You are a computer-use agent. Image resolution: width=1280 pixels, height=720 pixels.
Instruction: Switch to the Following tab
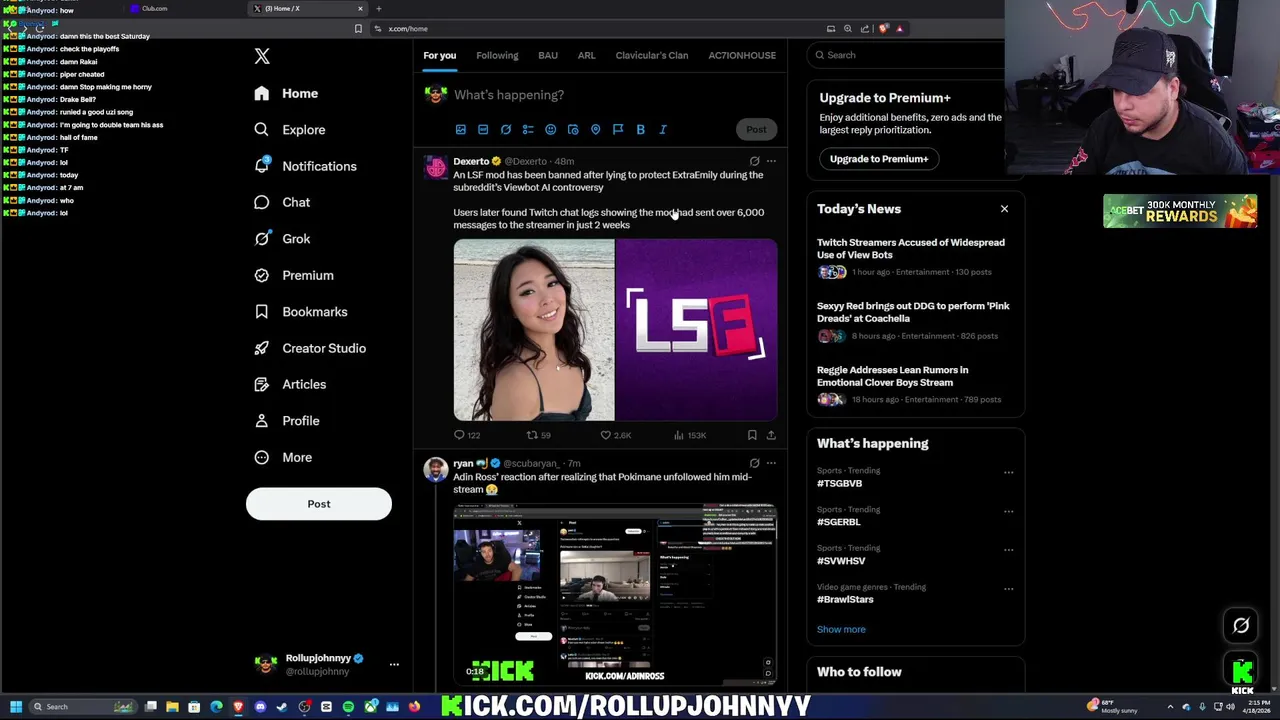coord(497,55)
